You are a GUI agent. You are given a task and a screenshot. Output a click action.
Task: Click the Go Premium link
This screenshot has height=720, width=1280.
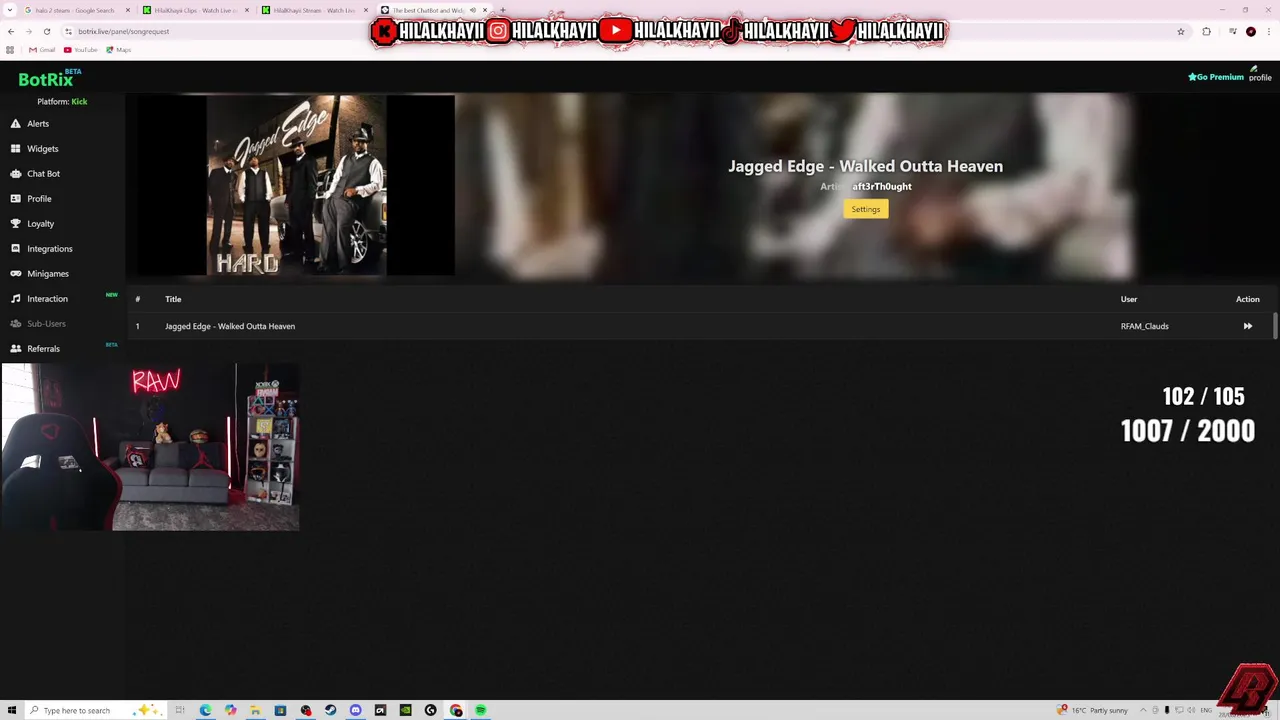1216,77
